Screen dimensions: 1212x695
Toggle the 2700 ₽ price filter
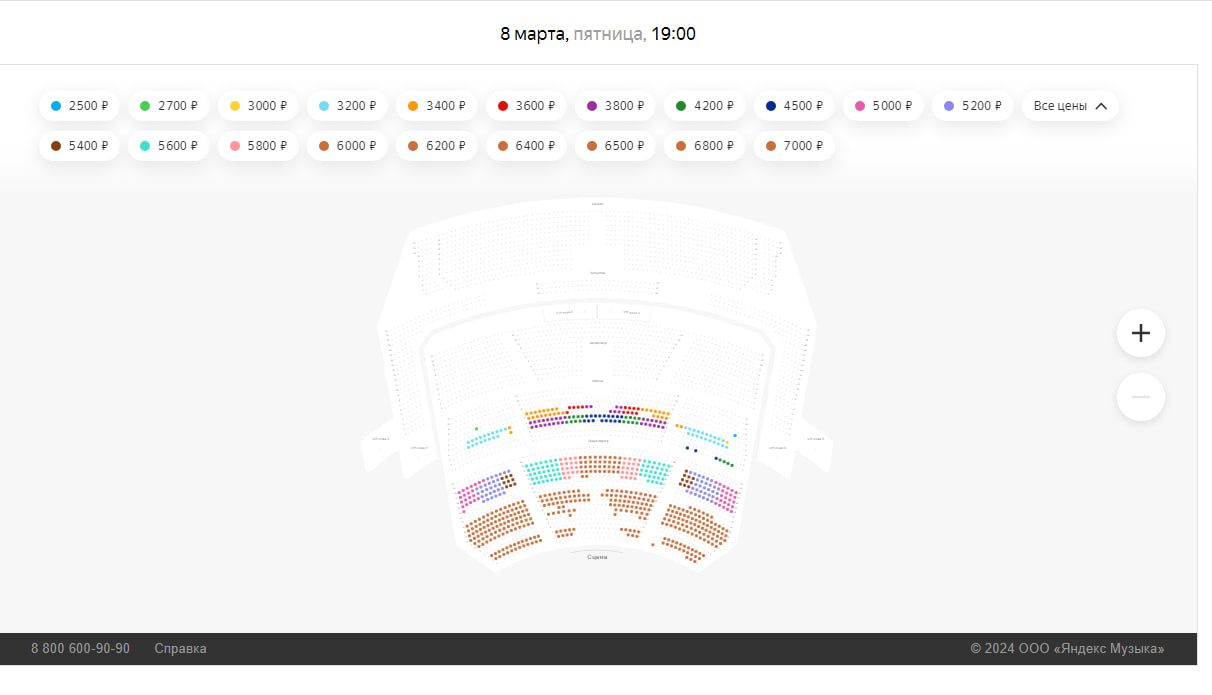[x=168, y=106]
